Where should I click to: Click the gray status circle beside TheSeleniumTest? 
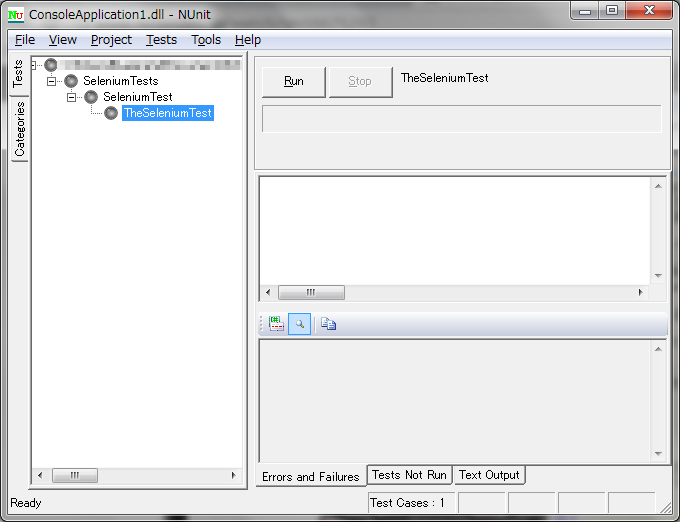coord(111,113)
